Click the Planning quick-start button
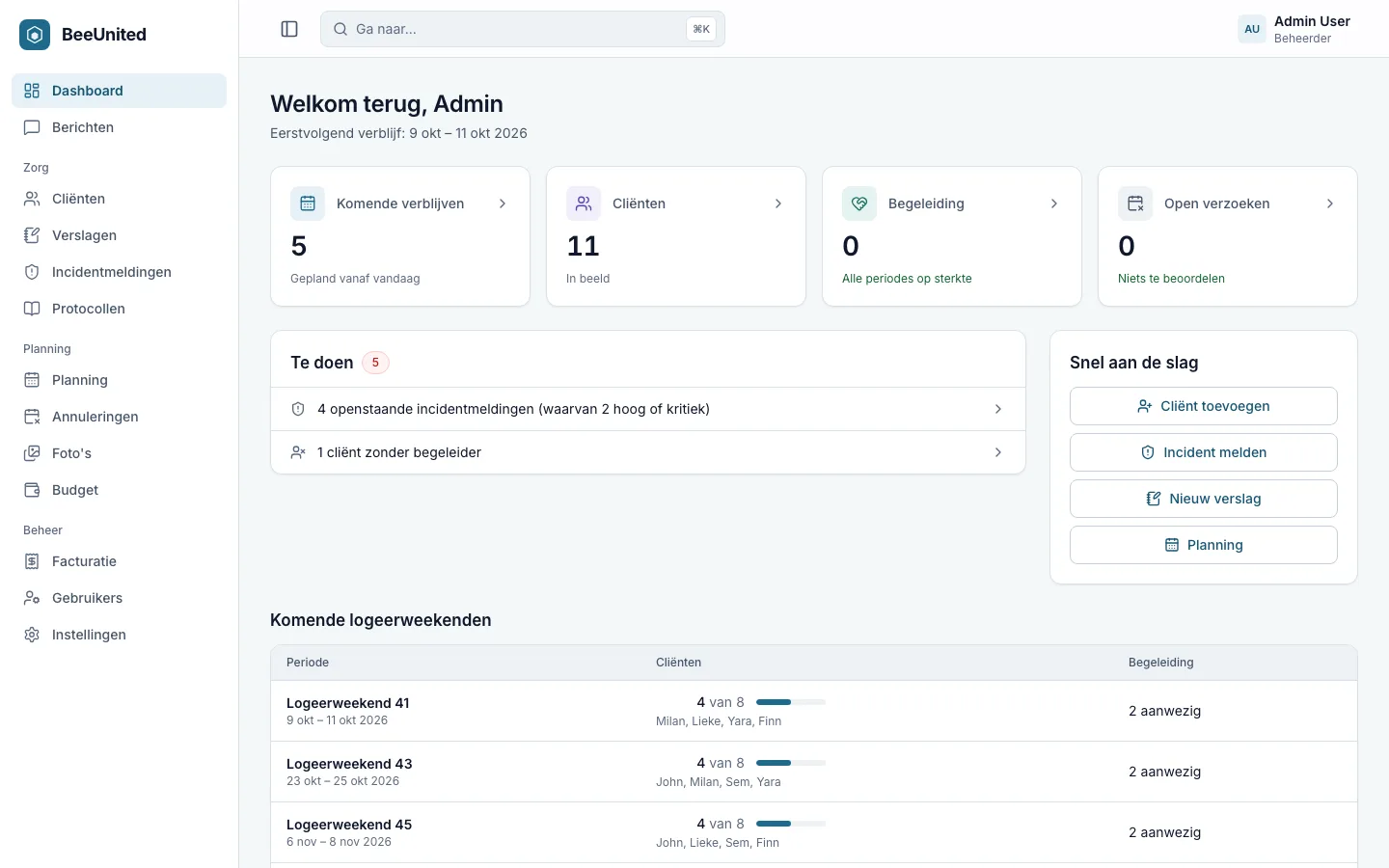Screen dimensions: 1389x868 pos(1203,545)
